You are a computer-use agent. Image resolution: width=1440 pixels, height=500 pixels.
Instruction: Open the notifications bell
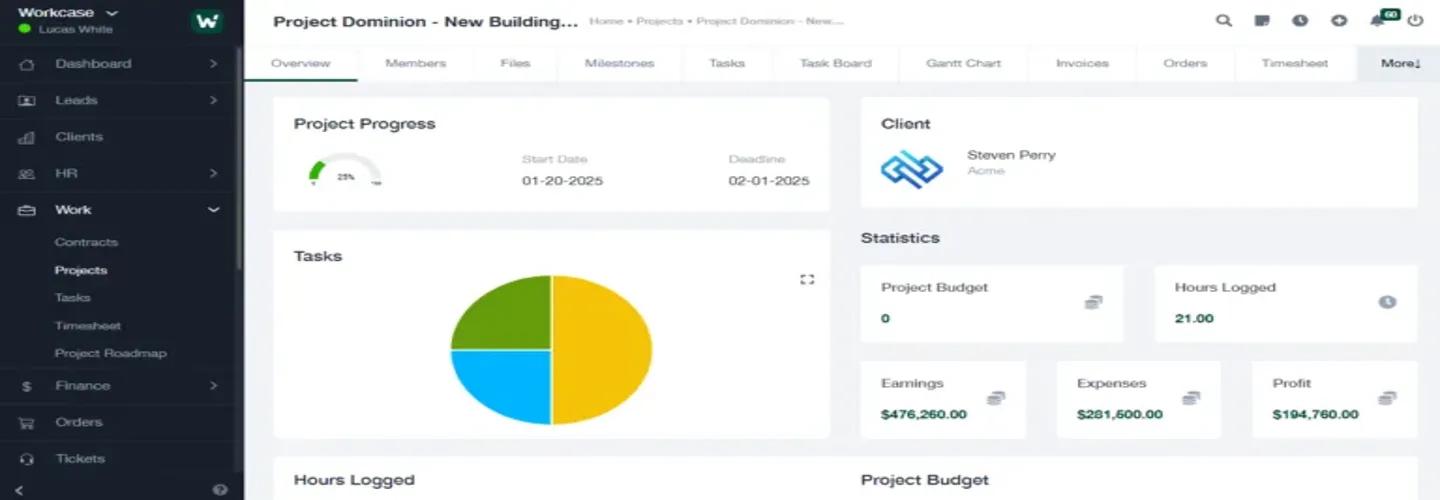[x=1378, y=21]
